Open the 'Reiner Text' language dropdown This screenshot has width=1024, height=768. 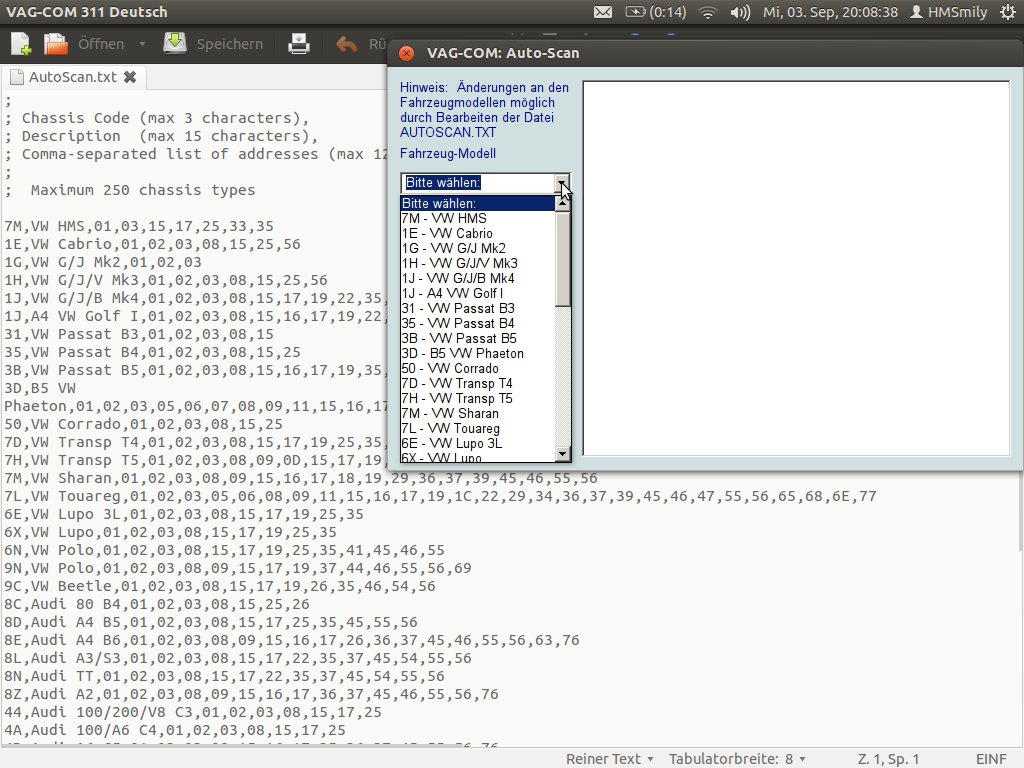tap(609, 759)
